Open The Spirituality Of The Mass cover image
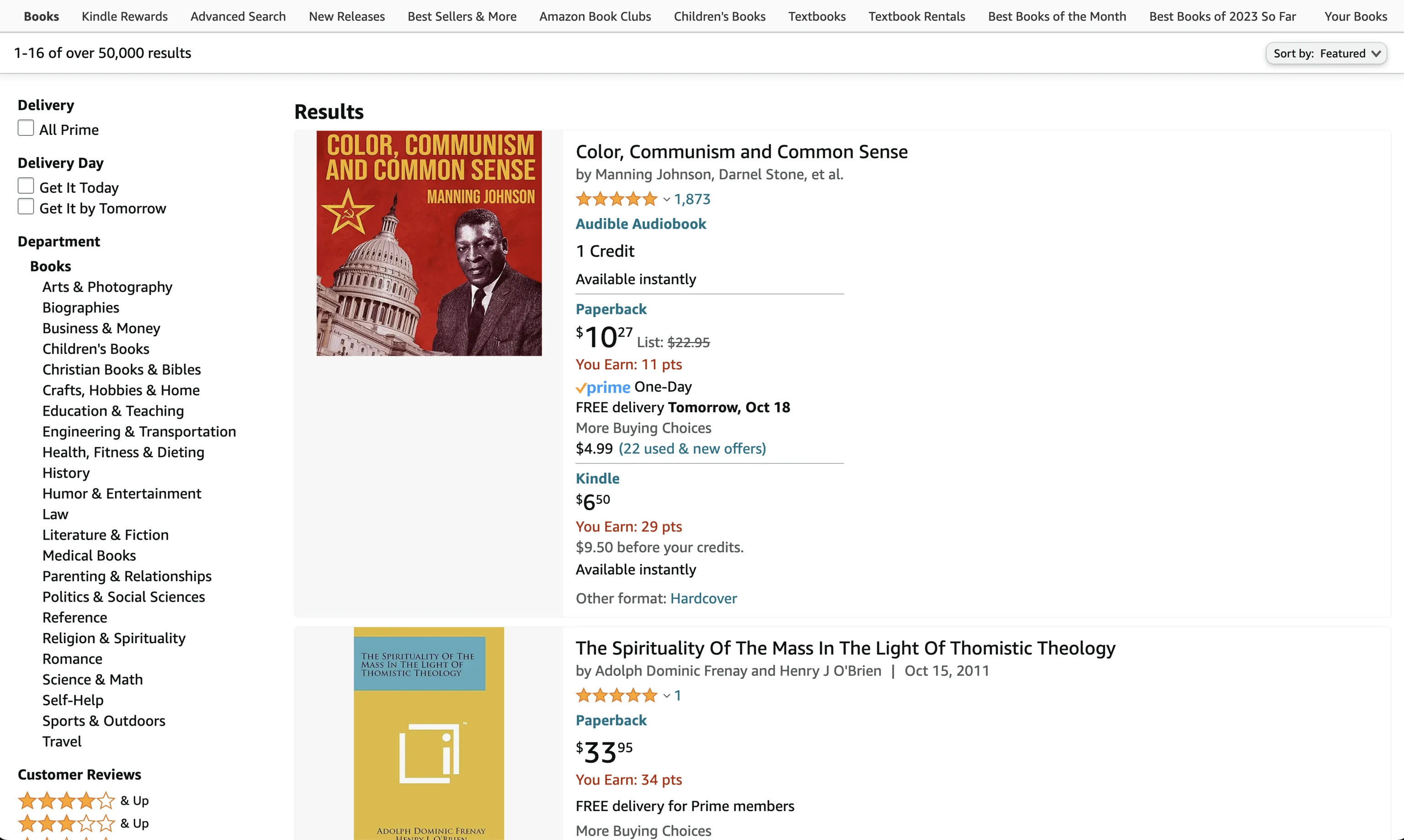 pyautogui.click(x=429, y=733)
